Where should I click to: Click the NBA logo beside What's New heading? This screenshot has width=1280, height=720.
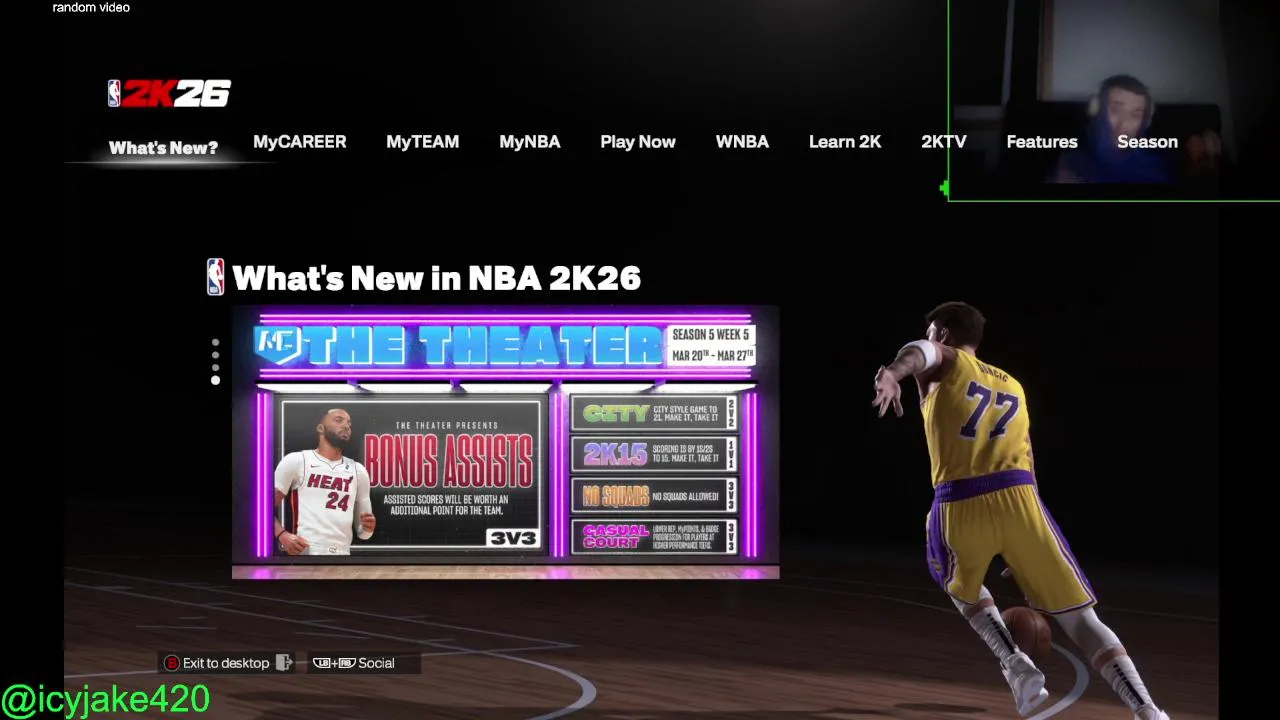[215, 277]
